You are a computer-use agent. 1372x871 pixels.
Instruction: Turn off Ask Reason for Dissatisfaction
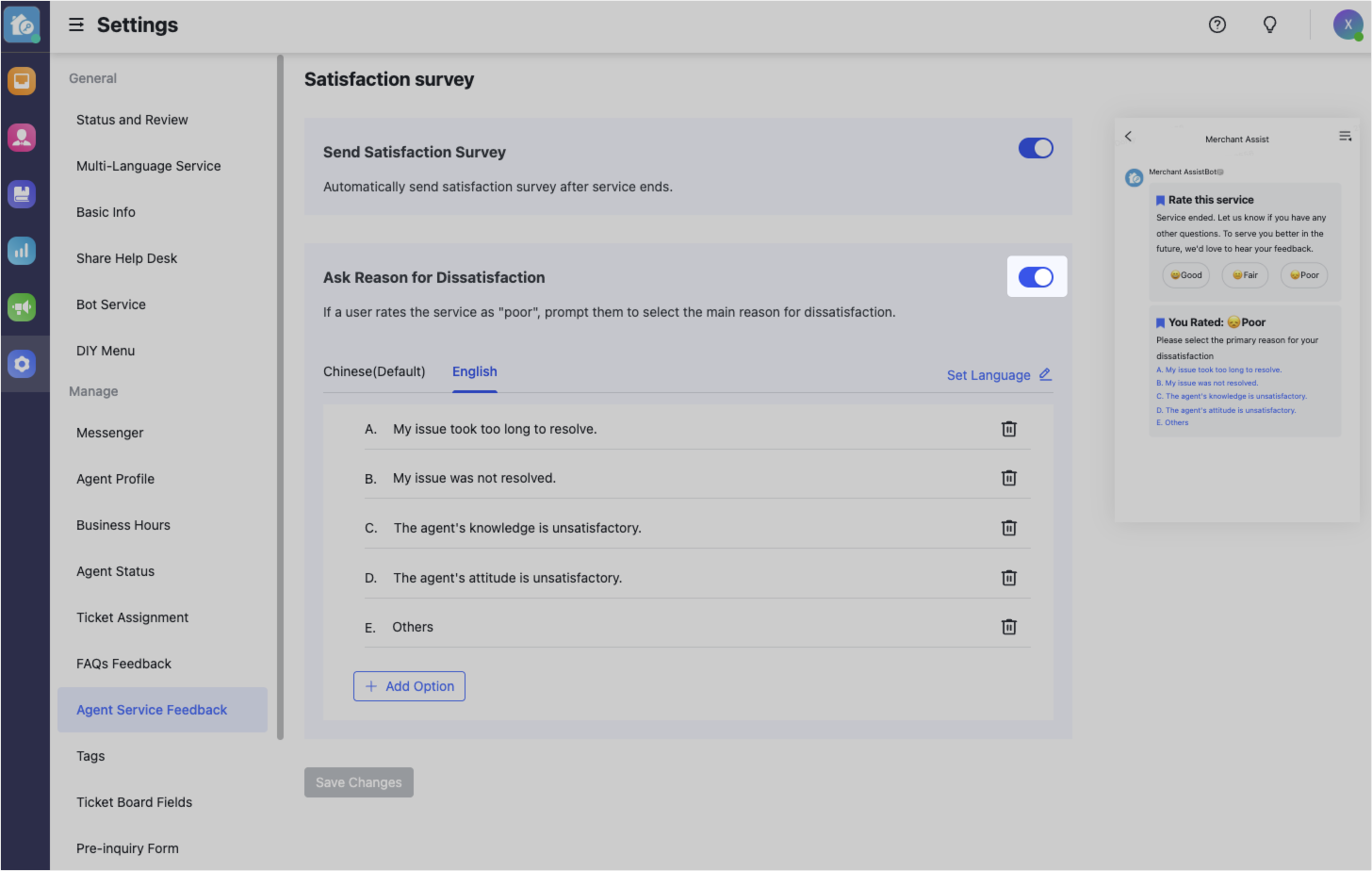1037,276
